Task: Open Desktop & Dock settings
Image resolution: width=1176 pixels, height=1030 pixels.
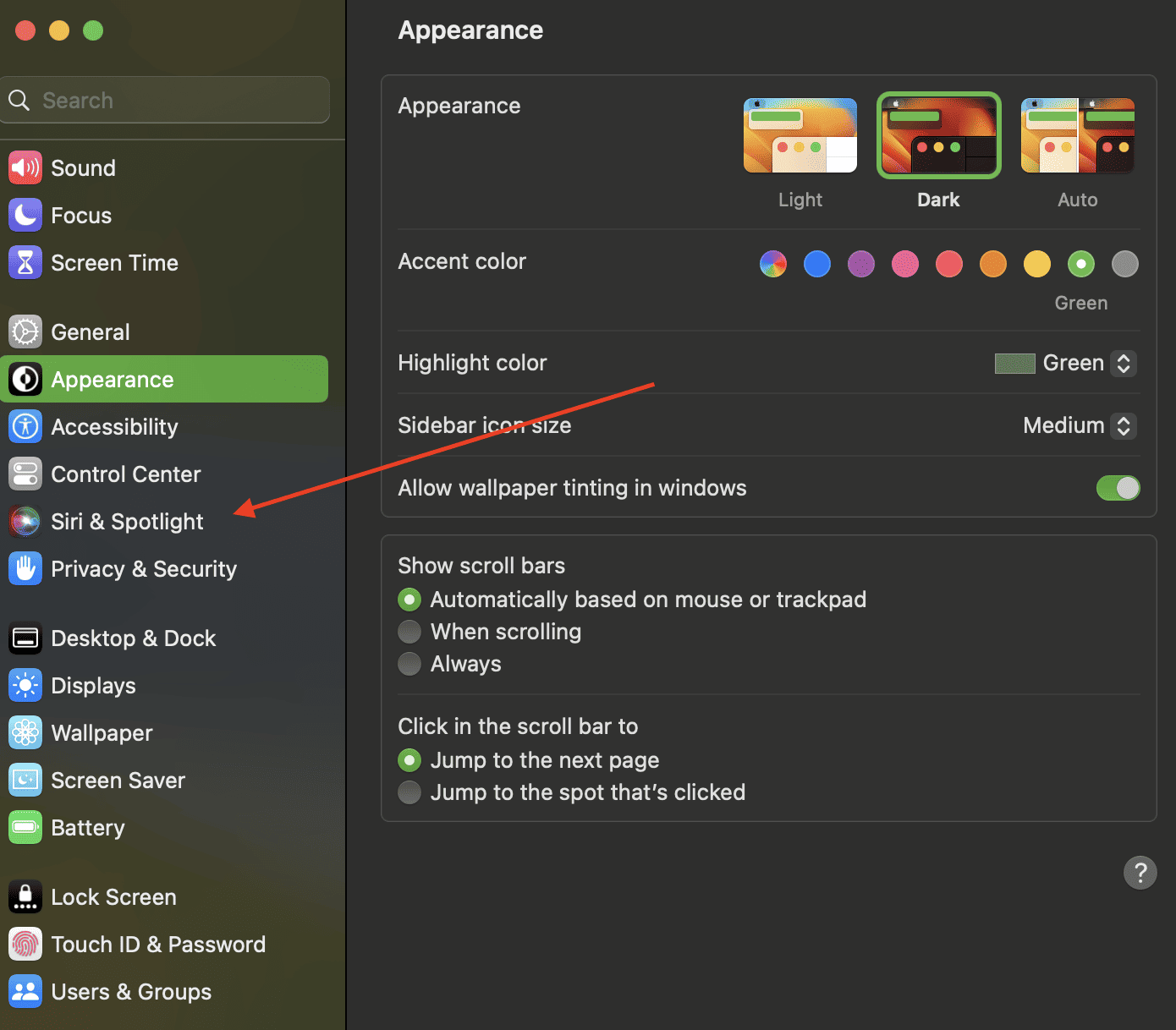Action: click(133, 638)
